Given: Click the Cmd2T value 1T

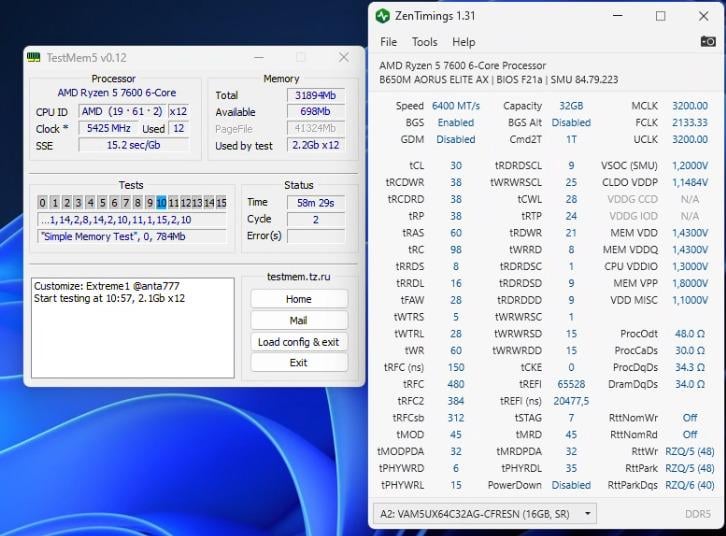Looking at the screenshot, I should point(571,139).
